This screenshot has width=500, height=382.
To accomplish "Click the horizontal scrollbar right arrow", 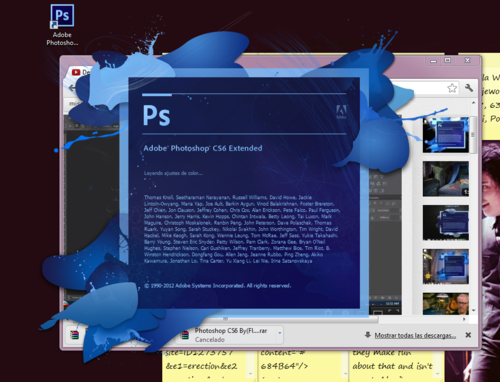I will [464, 319].
